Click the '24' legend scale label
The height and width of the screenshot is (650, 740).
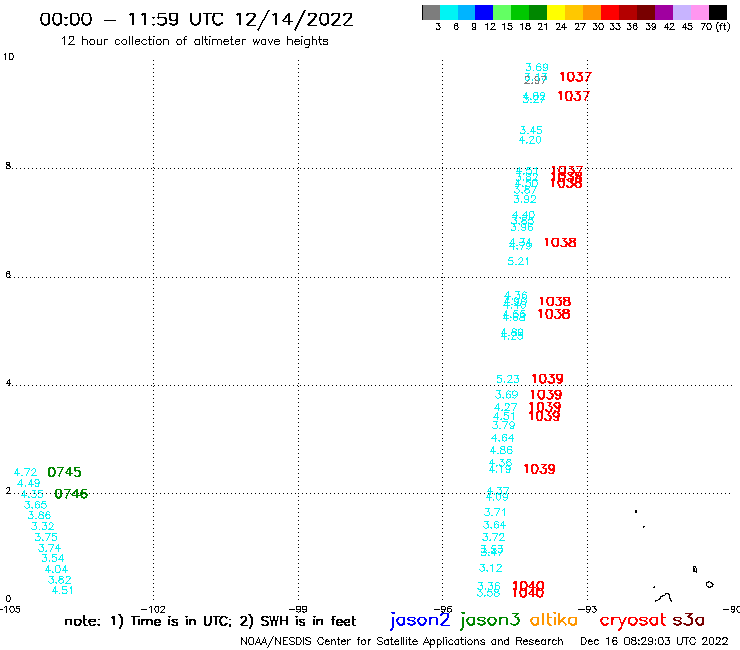click(561, 26)
